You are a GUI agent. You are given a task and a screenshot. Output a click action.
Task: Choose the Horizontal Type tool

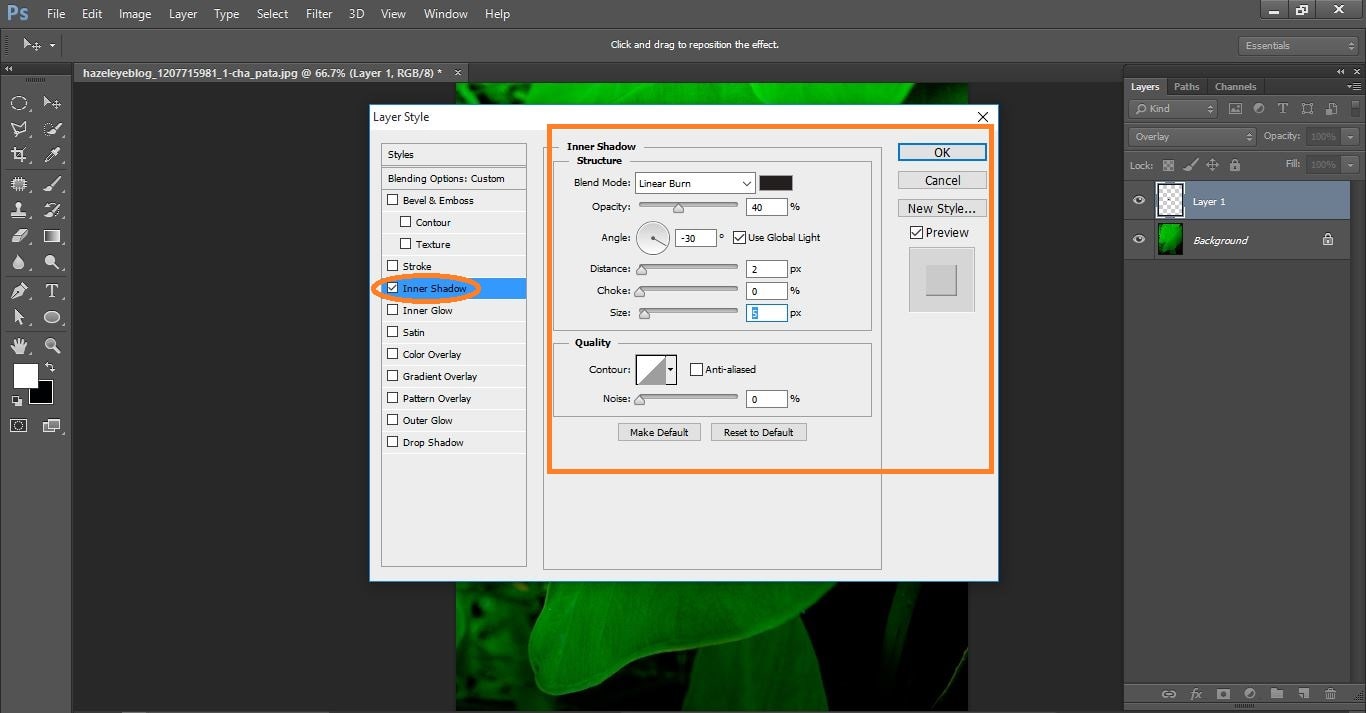coord(52,291)
